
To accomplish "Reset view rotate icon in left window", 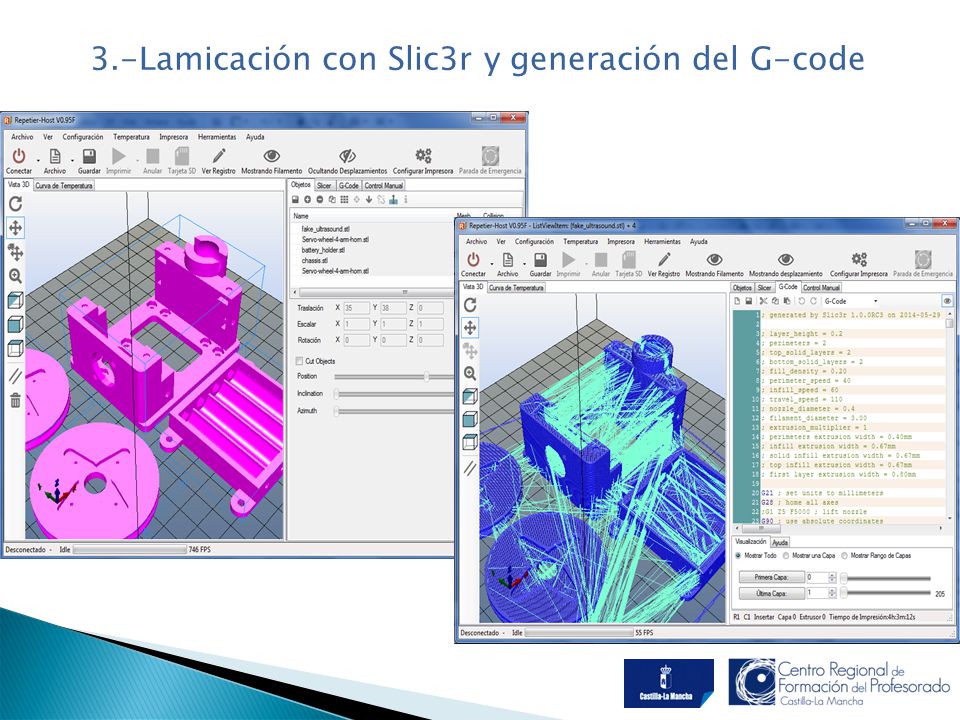I will (15, 204).
